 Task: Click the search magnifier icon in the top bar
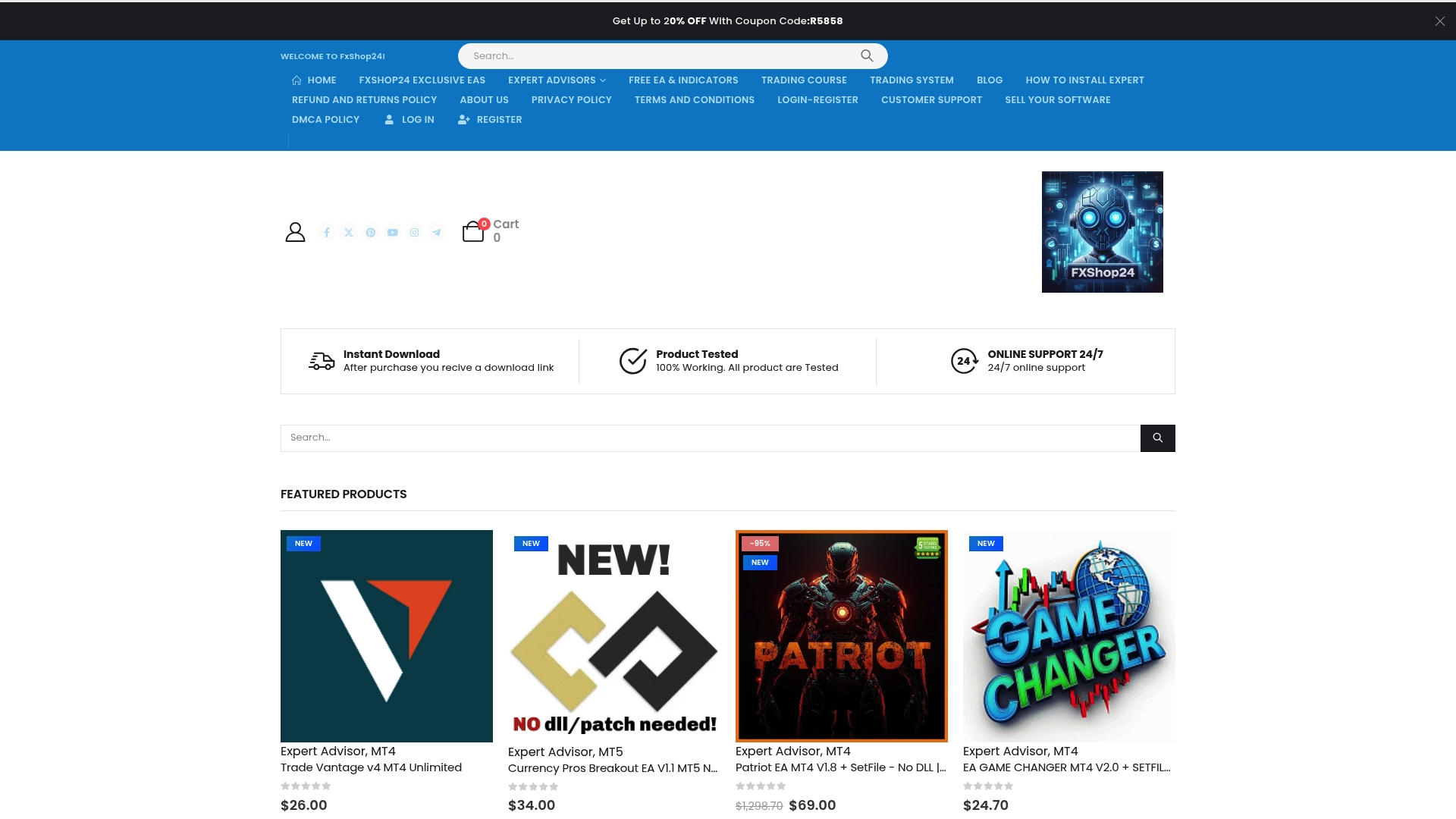tap(866, 55)
